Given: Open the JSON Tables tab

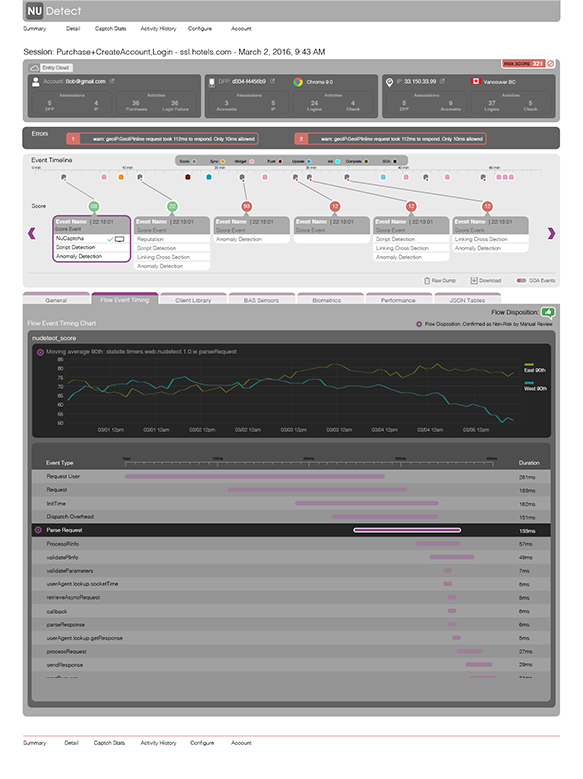Looking at the screenshot, I should click(x=467, y=298).
